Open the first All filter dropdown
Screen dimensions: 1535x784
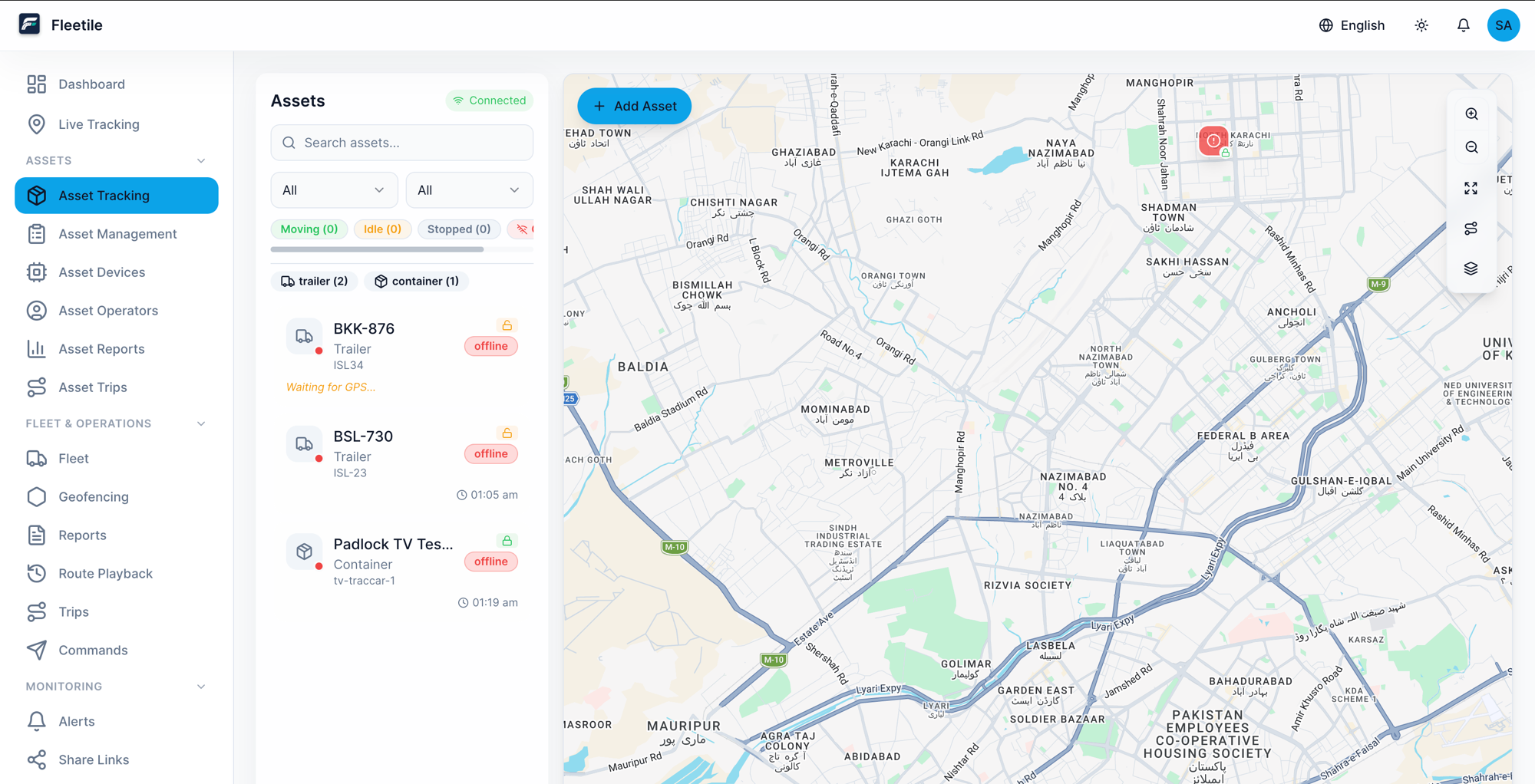[334, 190]
